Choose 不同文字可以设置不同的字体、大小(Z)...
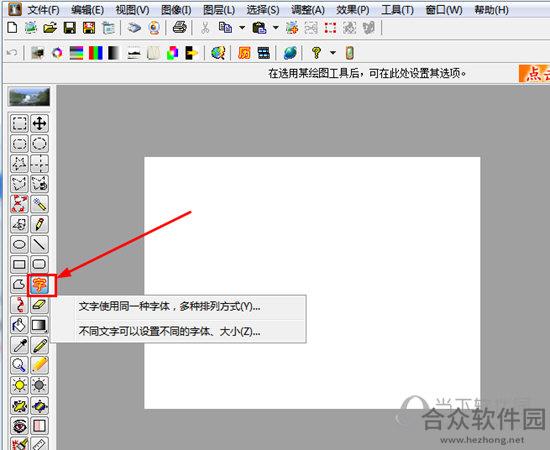This screenshot has width=550, height=450. (179, 331)
